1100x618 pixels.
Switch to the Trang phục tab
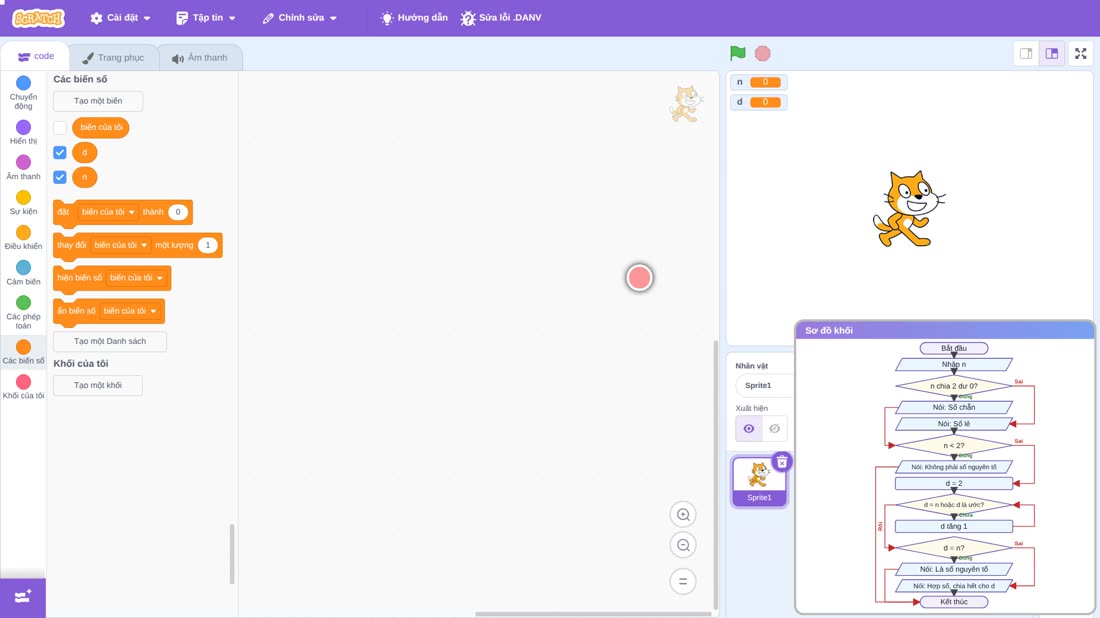click(114, 58)
